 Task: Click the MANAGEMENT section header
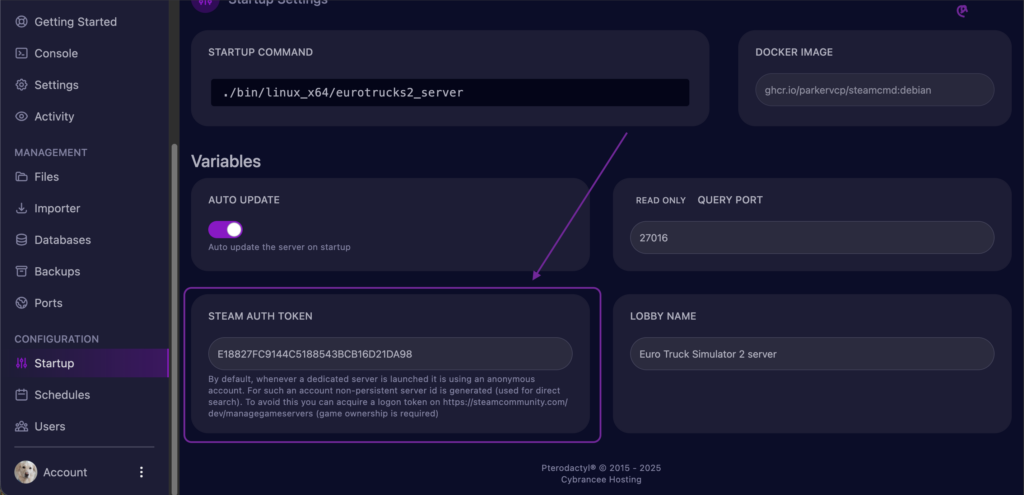(51, 153)
